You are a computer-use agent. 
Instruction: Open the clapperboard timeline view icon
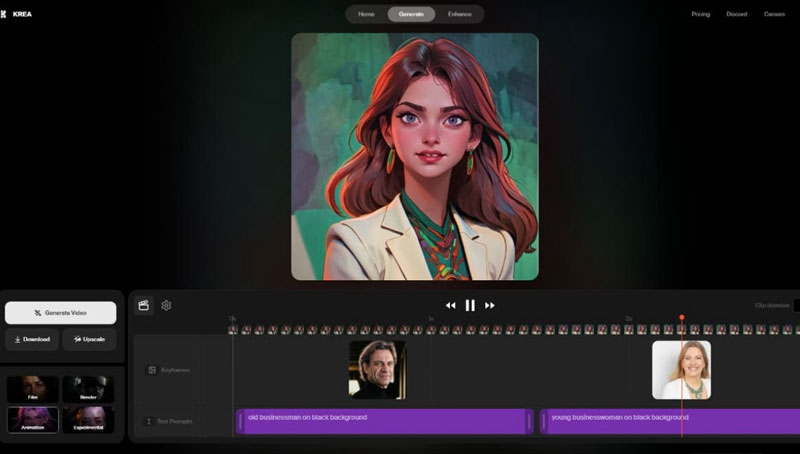point(144,305)
